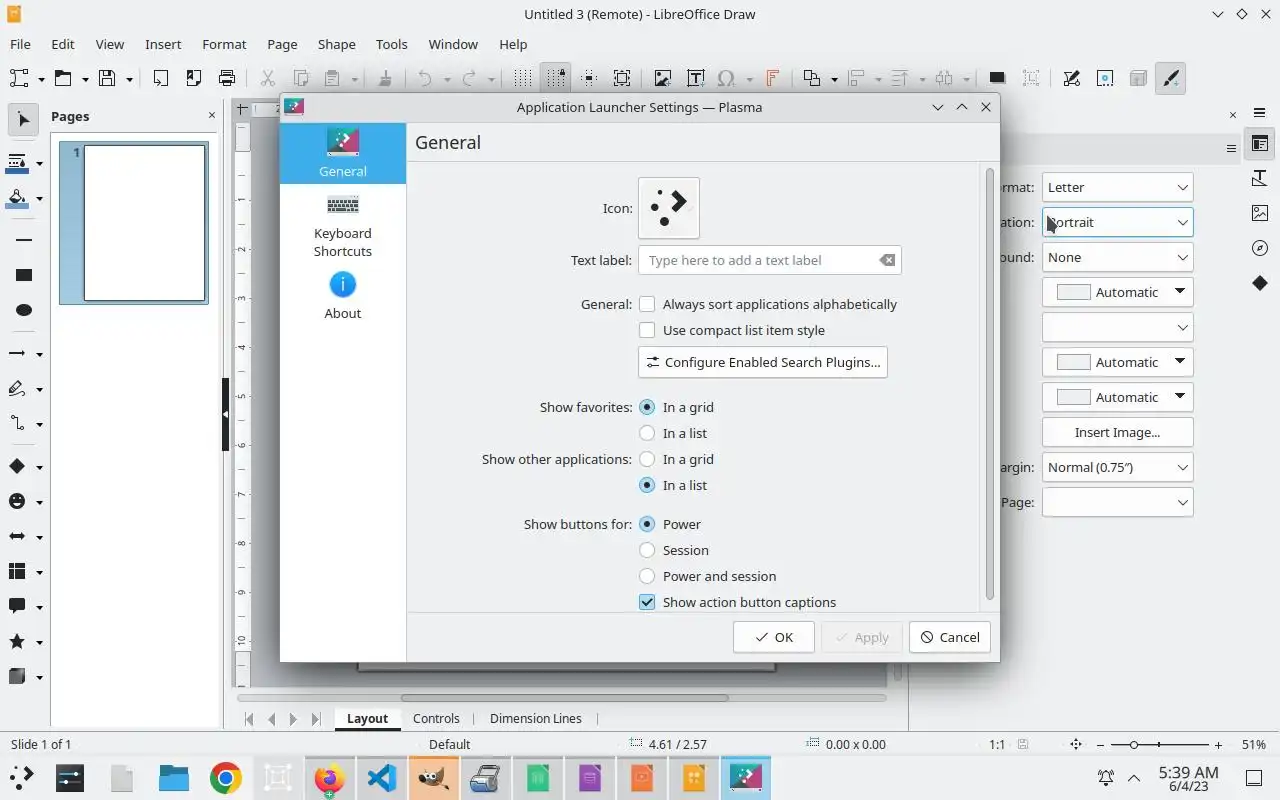The width and height of the screenshot is (1280, 800).
Task: Select Show favorites In a grid
Action: coord(677,407)
